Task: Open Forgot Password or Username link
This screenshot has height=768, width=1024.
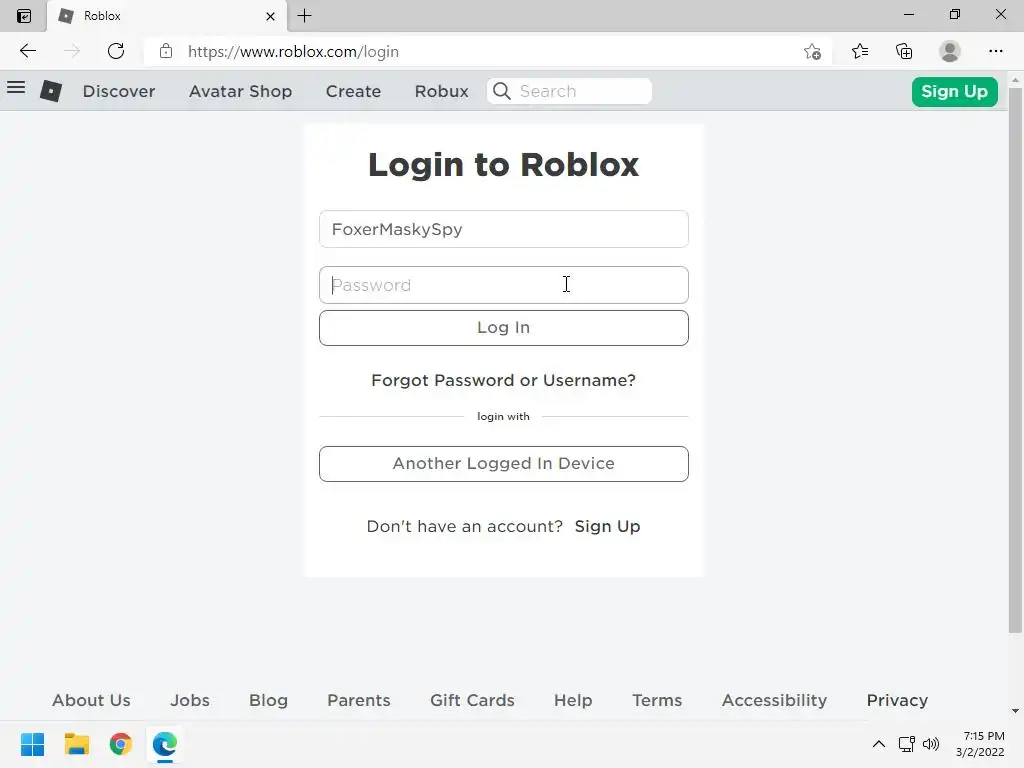Action: pyautogui.click(x=504, y=380)
